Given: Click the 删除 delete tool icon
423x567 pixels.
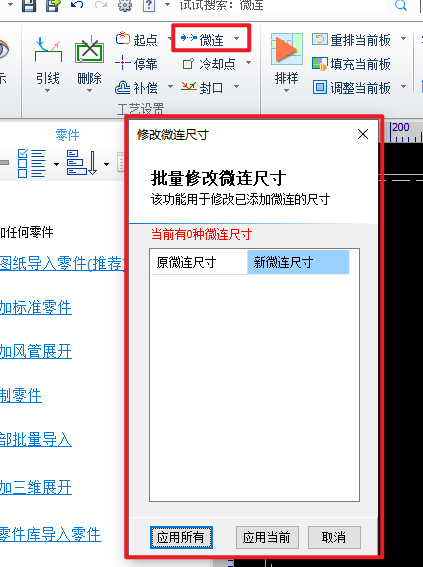Looking at the screenshot, I should (89, 50).
